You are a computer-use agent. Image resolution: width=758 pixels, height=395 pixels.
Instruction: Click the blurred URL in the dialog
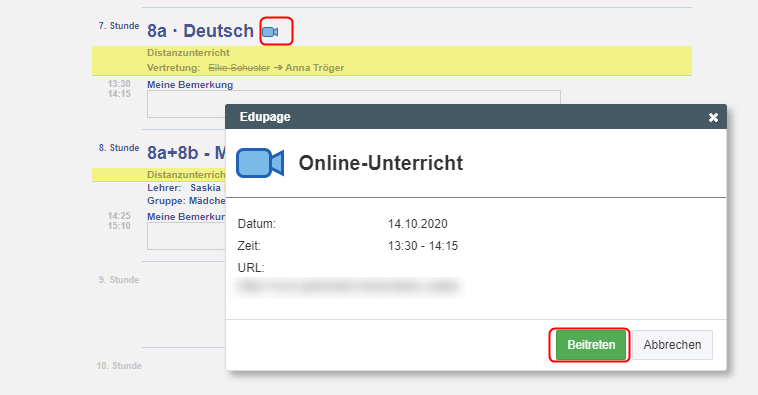pos(348,286)
